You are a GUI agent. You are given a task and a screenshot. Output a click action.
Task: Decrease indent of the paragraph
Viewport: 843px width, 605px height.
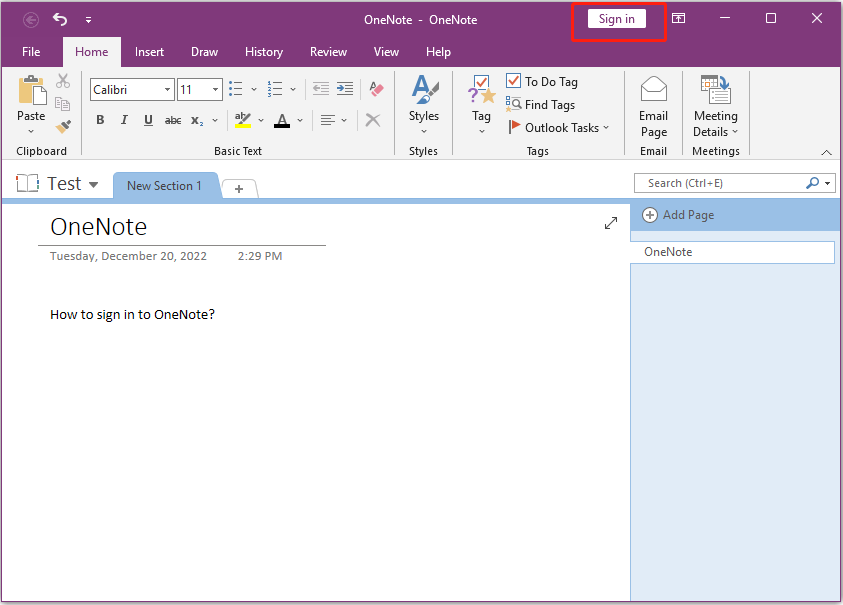(x=321, y=89)
